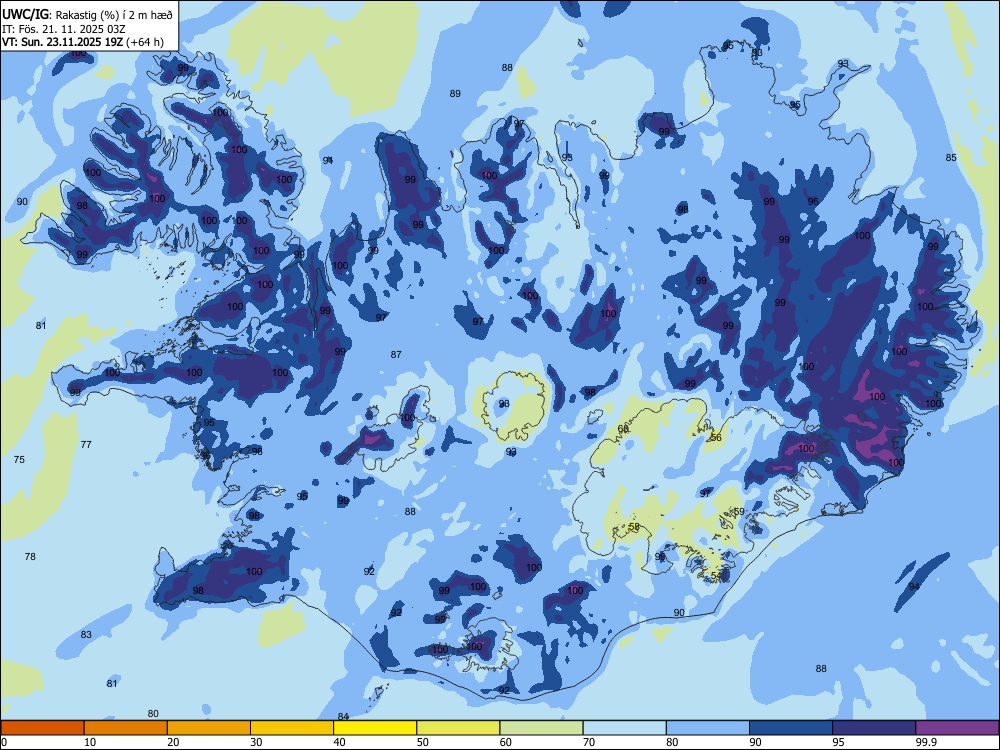Image resolution: width=1000 pixels, height=750 pixels.
Task: Click the valid time 'VT: Sun. 23.11.2025 19Z'
Action: (62, 42)
